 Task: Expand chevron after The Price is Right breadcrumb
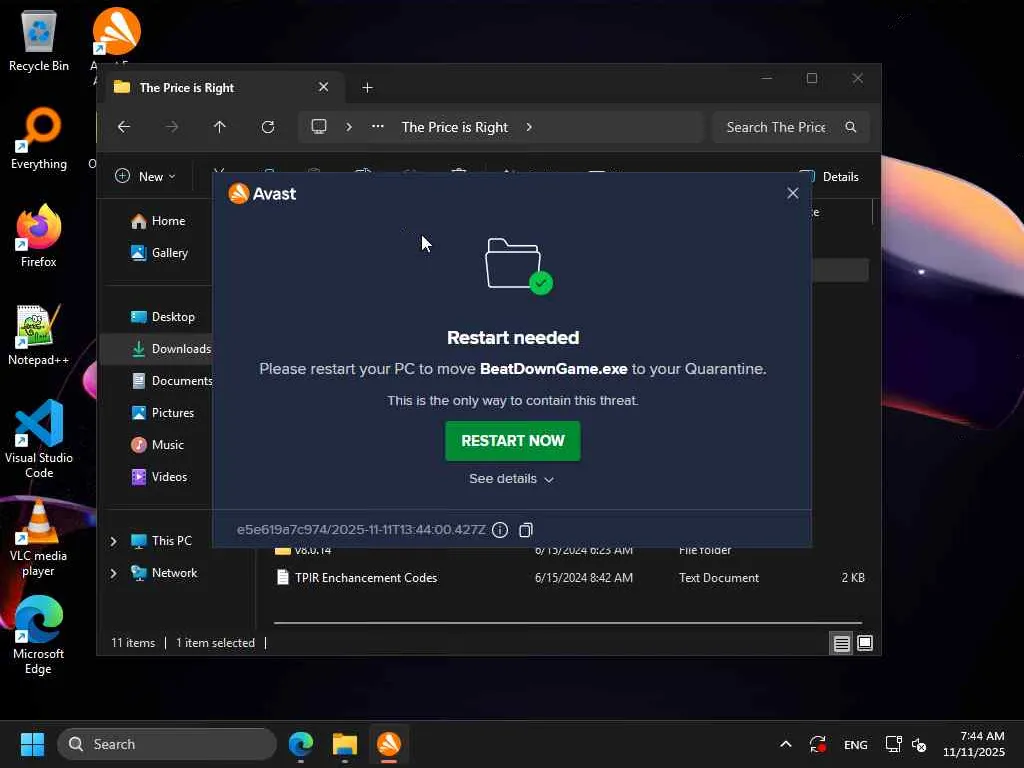tap(529, 127)
